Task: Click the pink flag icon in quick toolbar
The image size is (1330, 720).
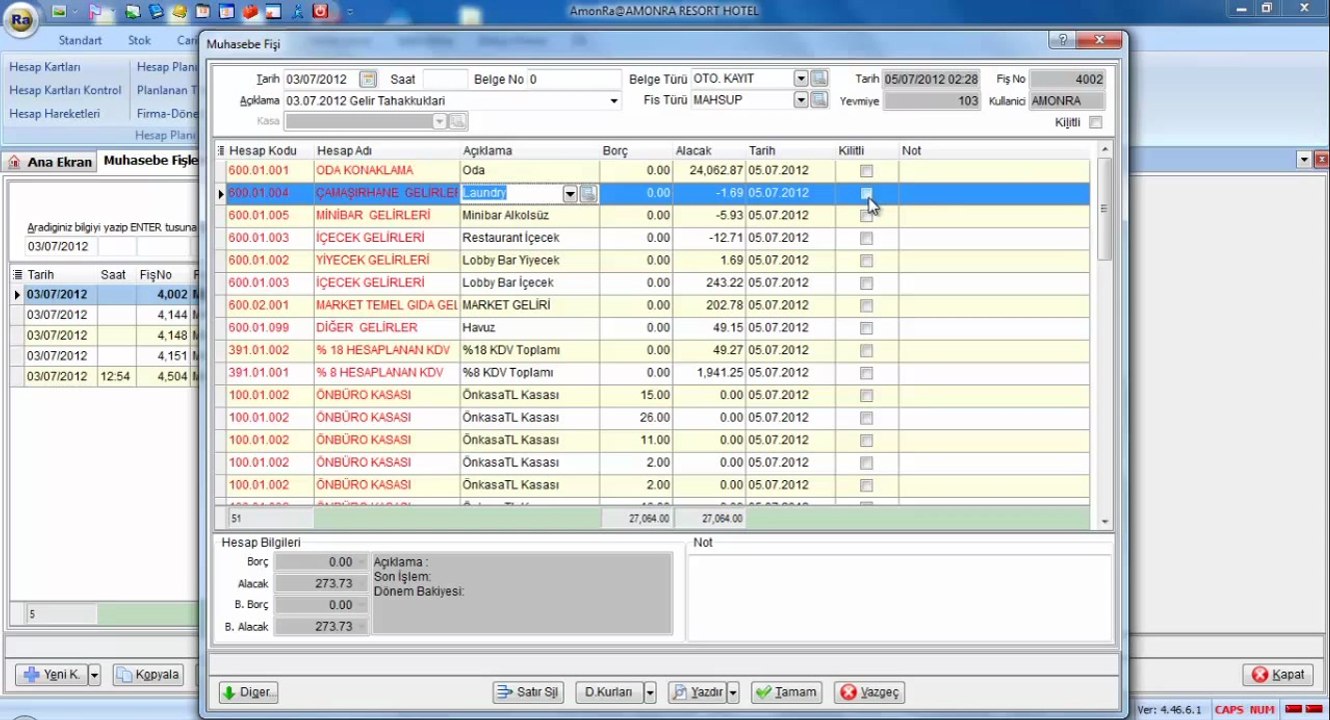Action: click(x=94, y=12)
